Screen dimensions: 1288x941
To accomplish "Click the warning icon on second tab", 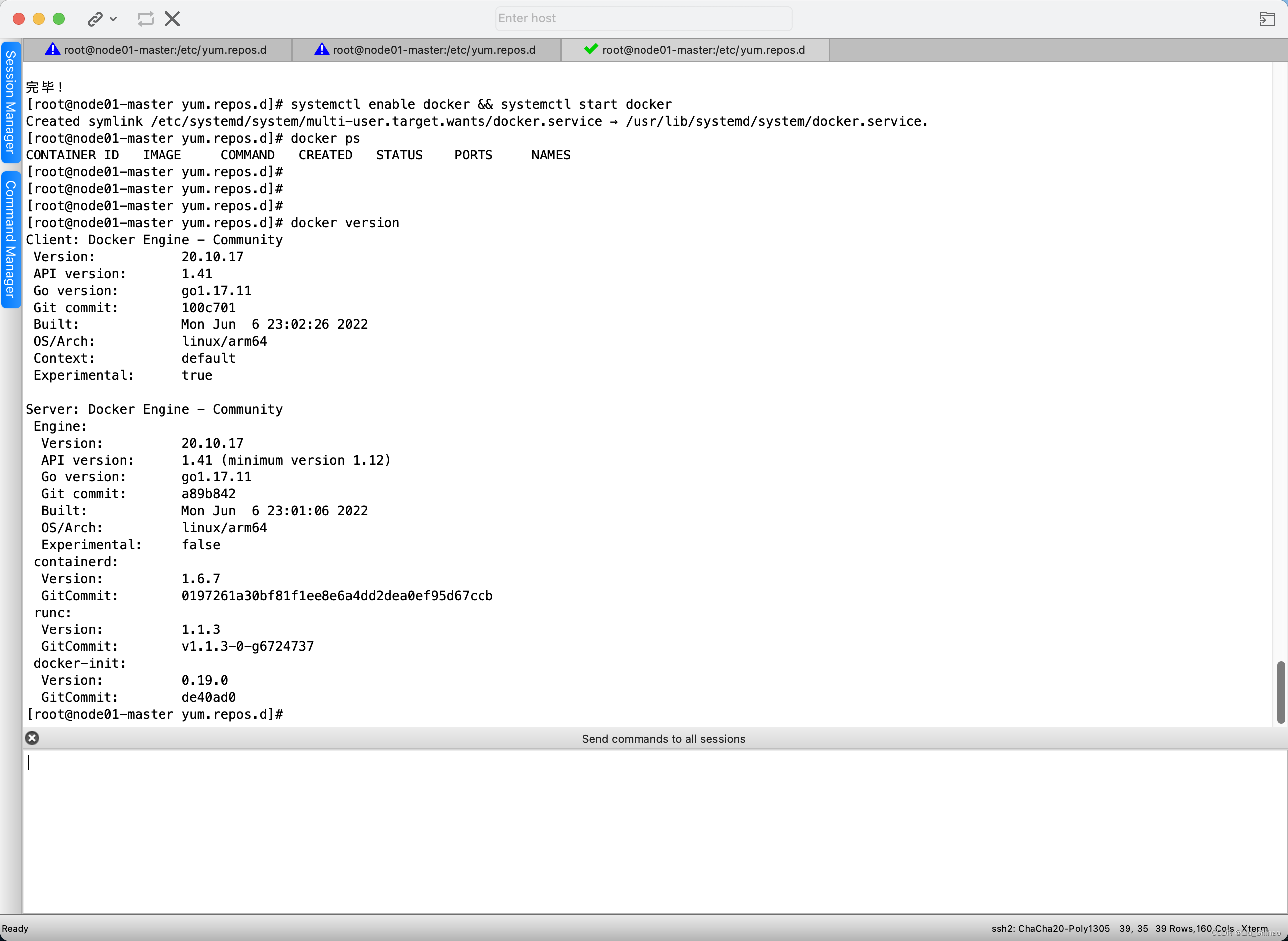I will 322,49.
